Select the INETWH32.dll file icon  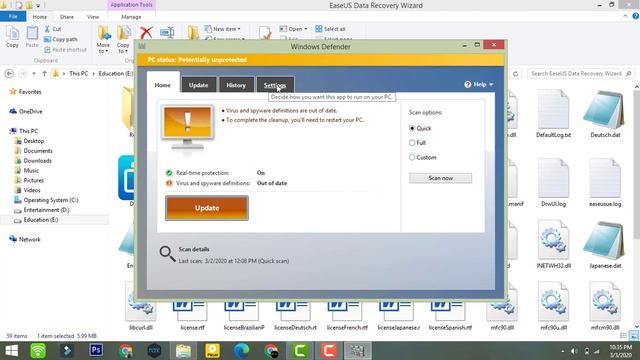coord(553,241)
